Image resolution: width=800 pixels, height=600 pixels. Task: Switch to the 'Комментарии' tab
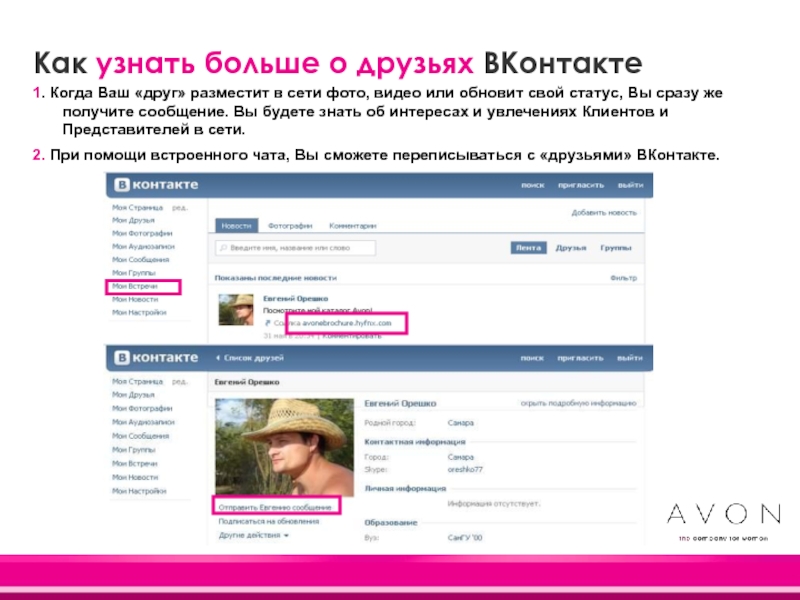[x=353, y=226]
